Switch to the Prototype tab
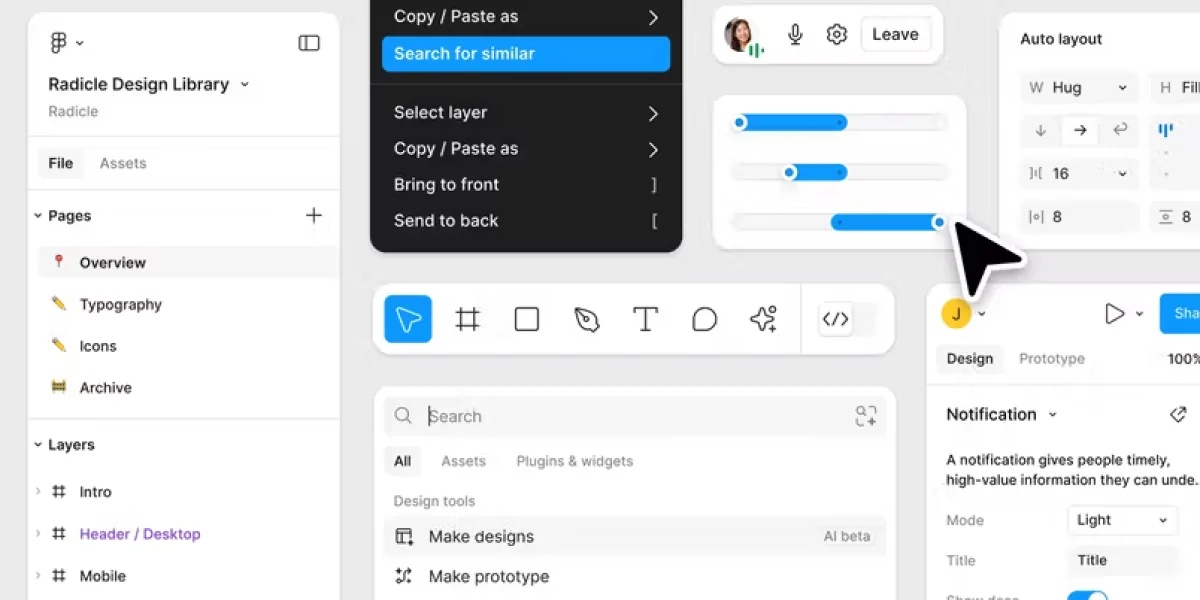Screen dimensions: 1200x600 1051,359
